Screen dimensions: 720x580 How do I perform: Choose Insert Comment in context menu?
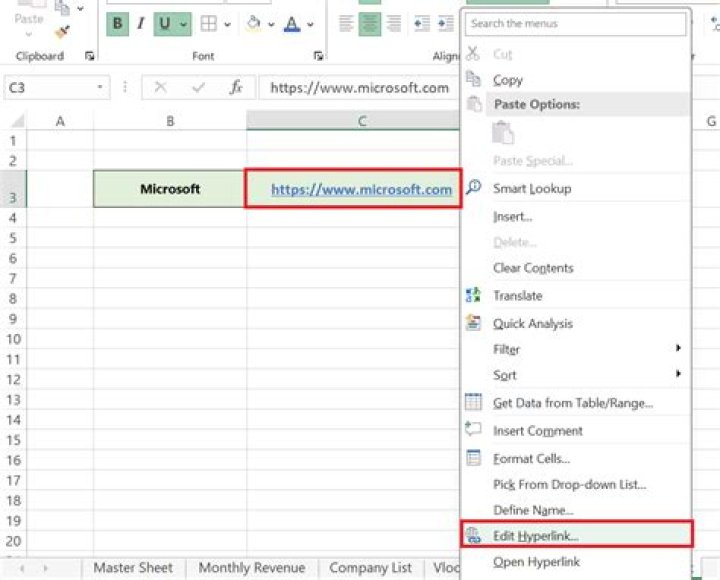tap(576, 431)
